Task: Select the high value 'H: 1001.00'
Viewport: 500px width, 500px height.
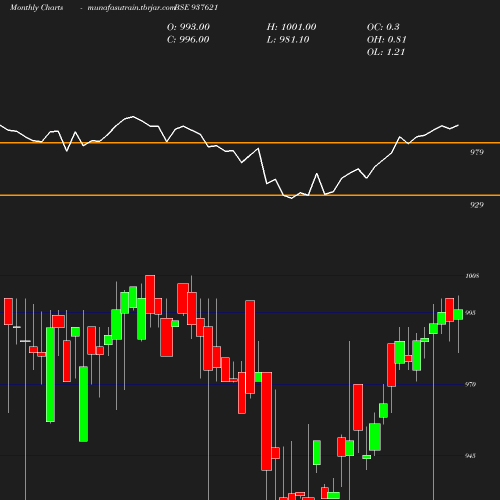Action: point(291,27)
